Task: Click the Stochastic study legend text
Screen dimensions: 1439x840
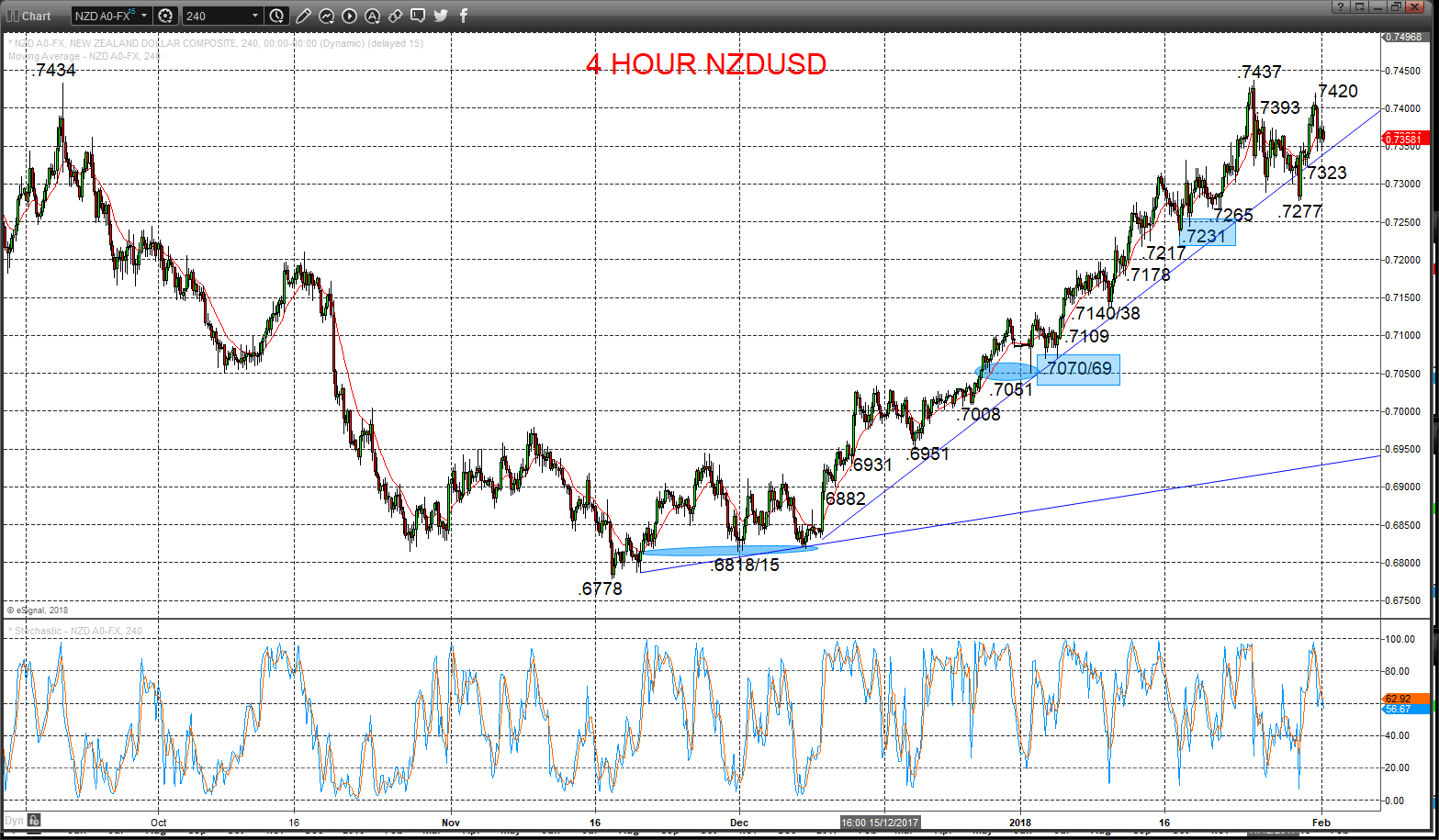Action: pos(77,631)
